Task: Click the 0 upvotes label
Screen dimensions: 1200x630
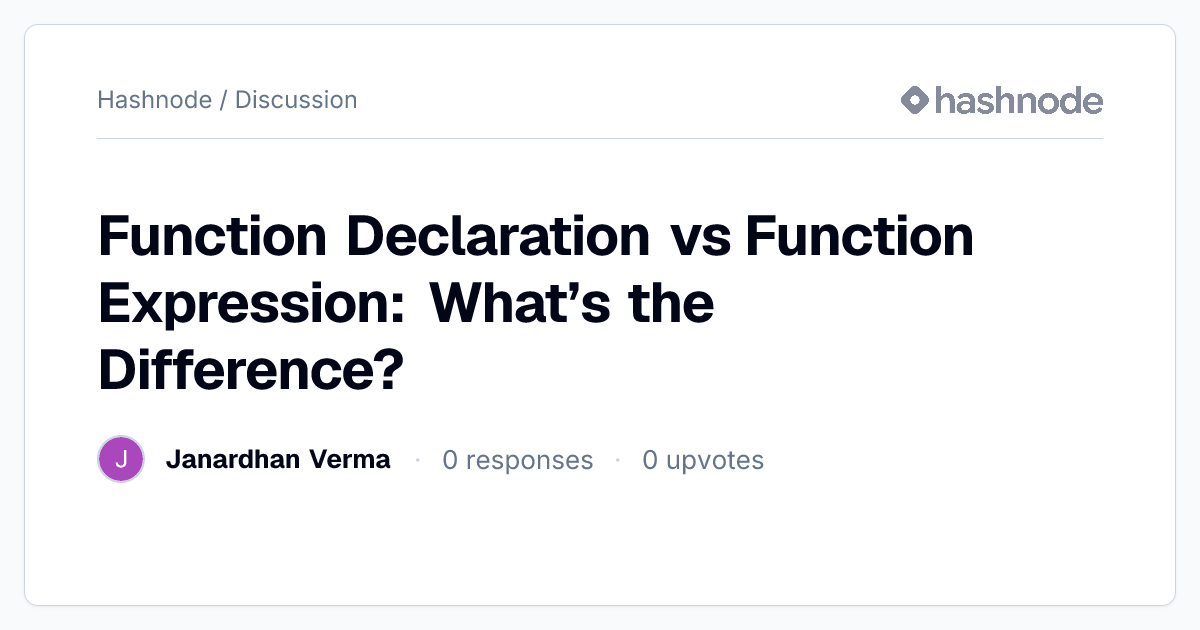Action: (703, 460)
